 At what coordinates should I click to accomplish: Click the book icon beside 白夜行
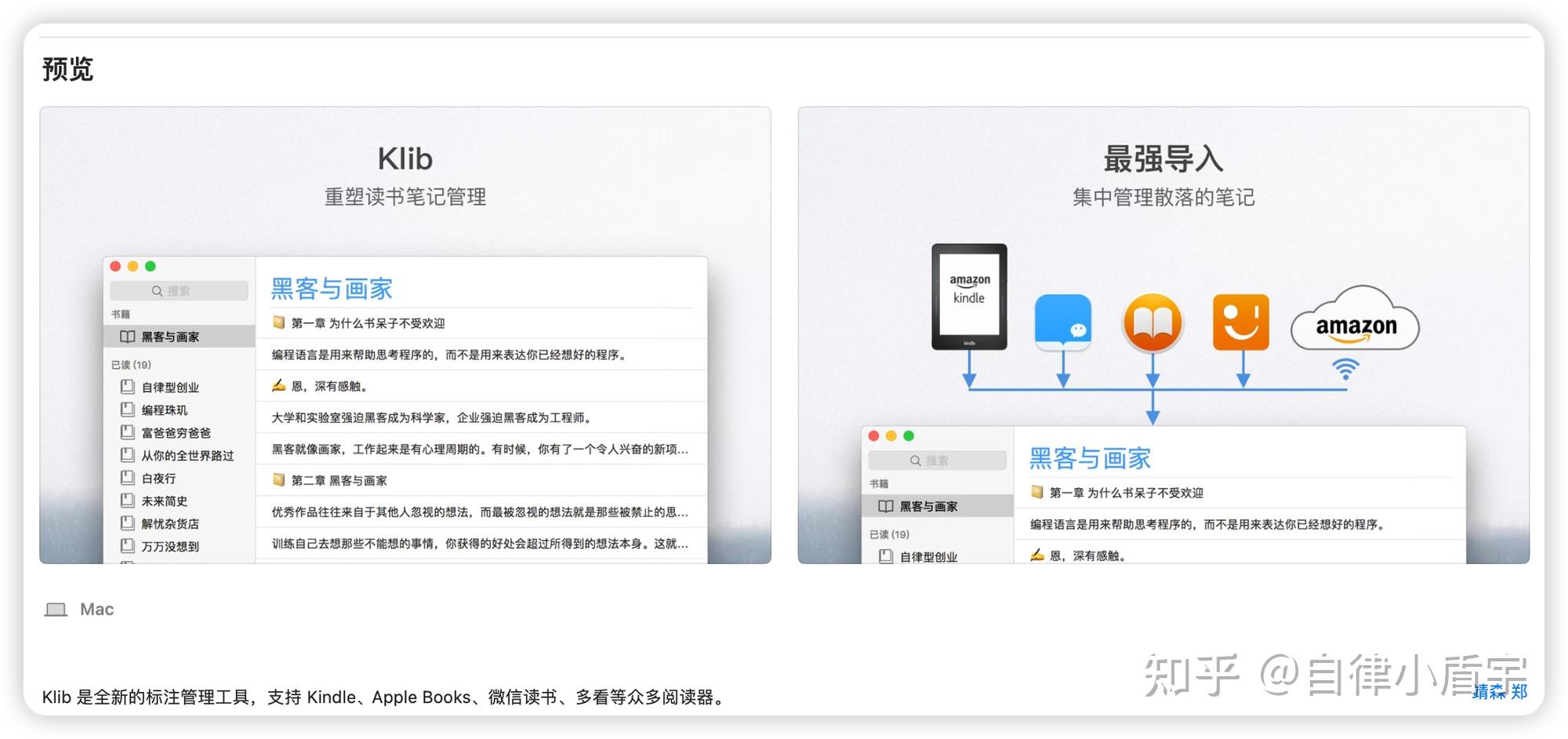pos(128,478)
